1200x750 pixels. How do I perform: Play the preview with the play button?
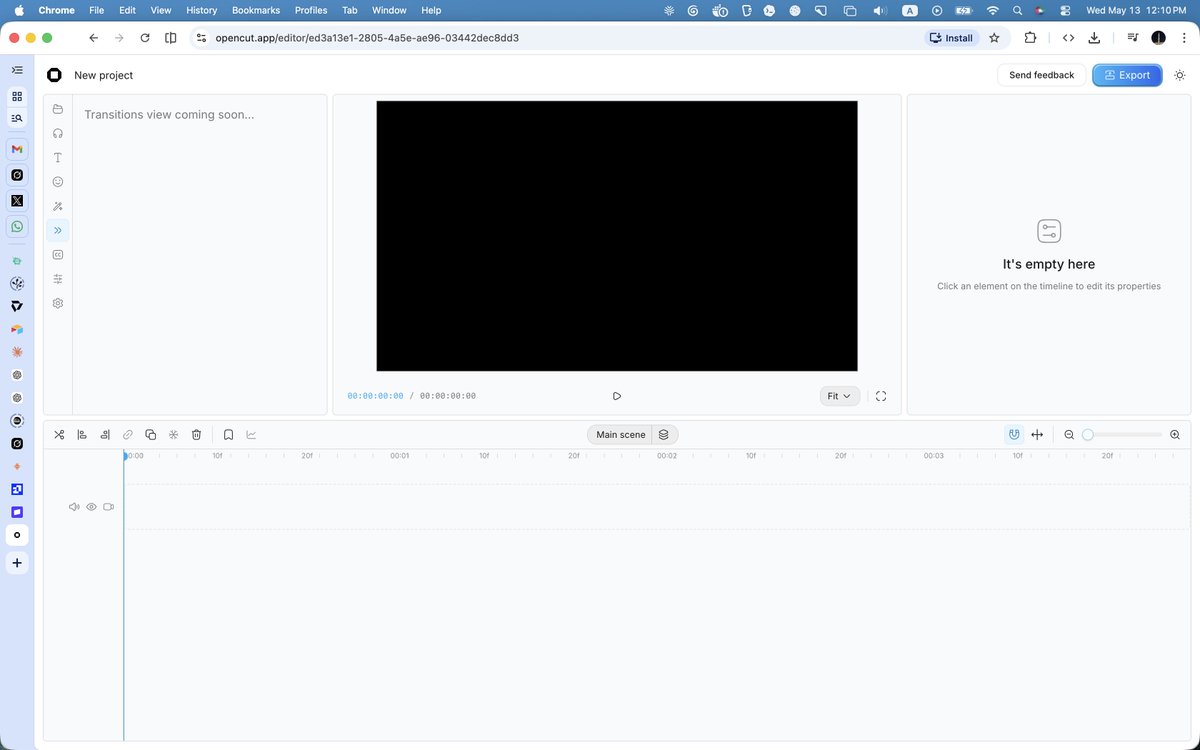[x=617, y=396]
